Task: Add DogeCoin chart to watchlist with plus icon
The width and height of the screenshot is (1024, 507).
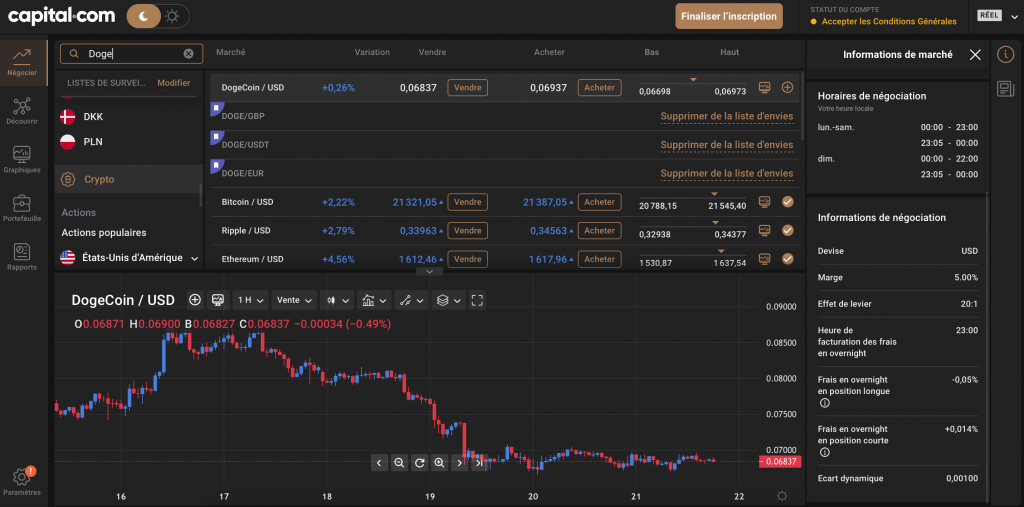Action: [x=195, y=300]
